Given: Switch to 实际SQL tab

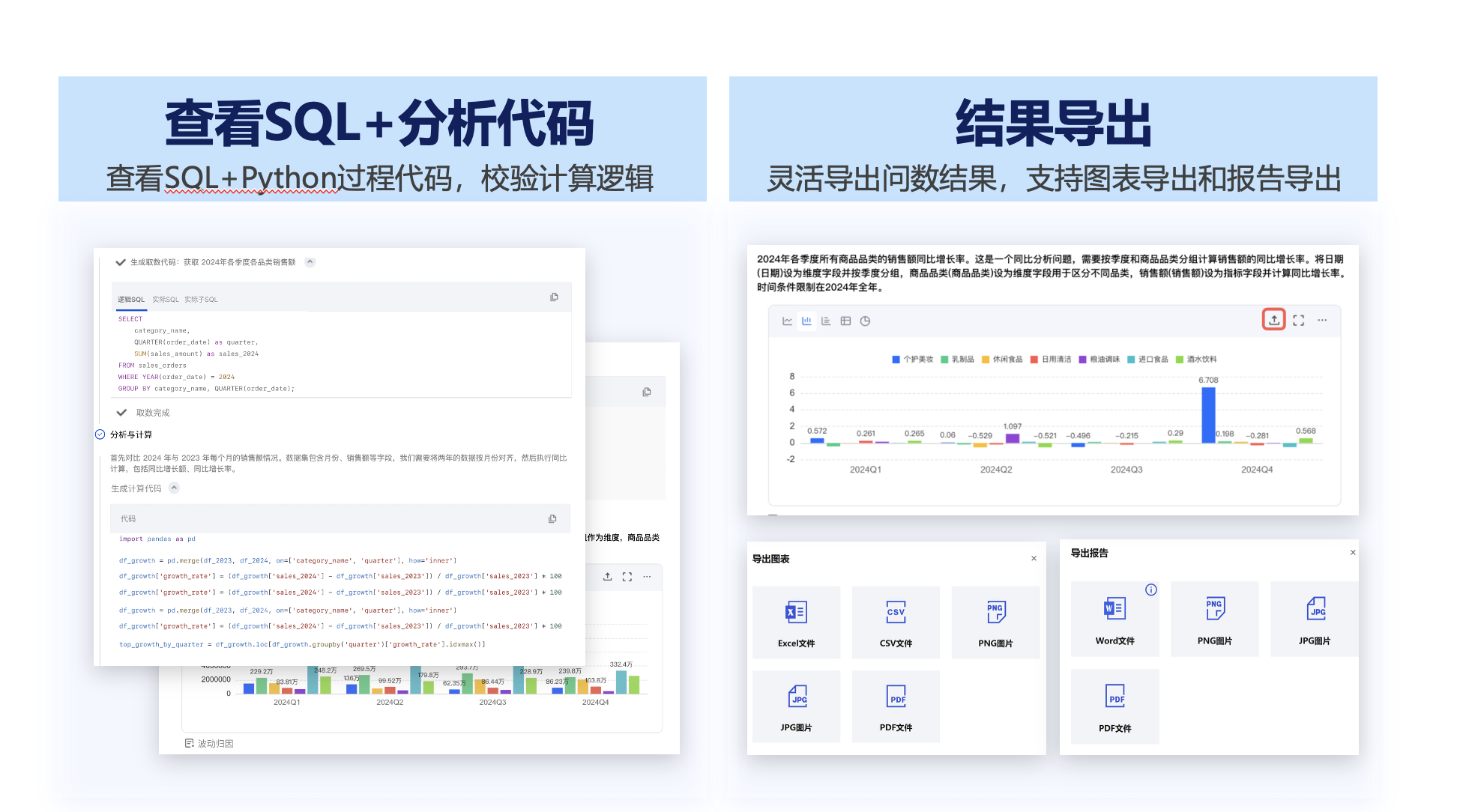Looking at the screenshot, I should (x=165, y=299).
